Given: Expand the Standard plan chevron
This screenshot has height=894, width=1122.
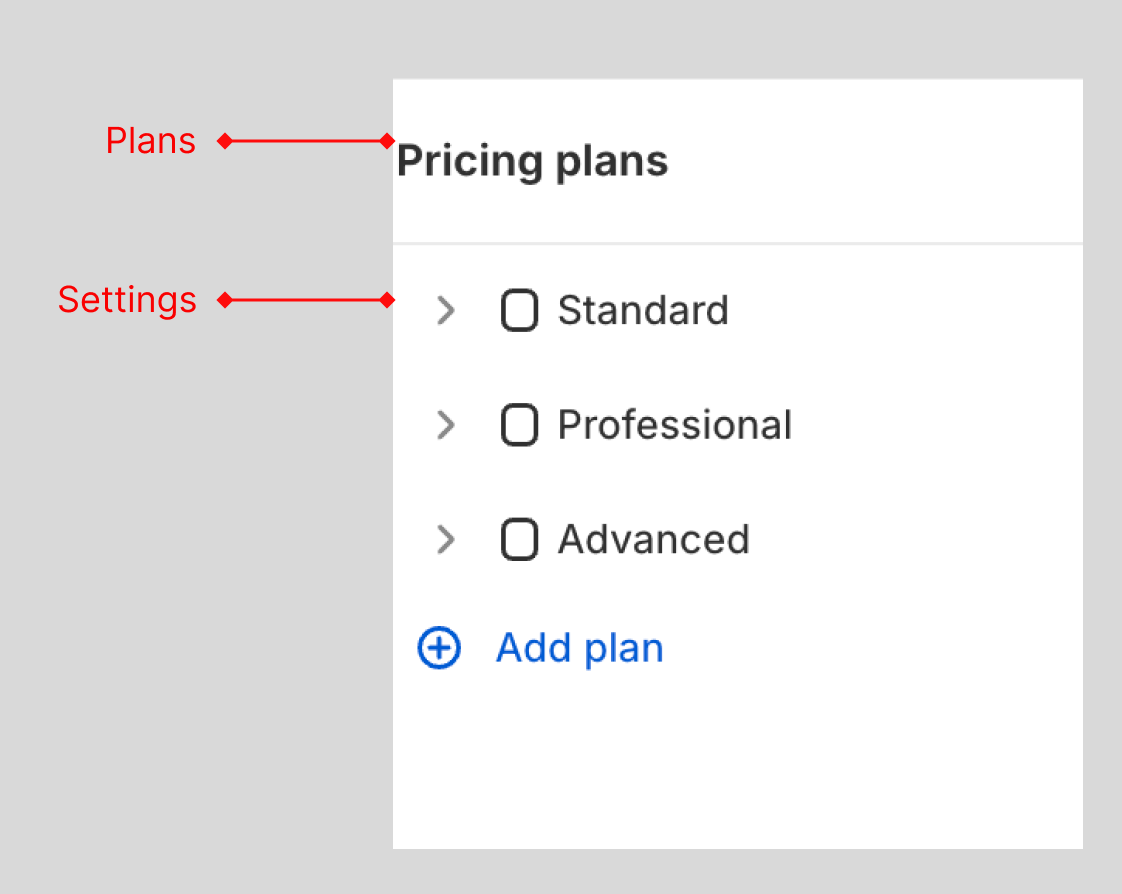Looking at the screenshot, I should [446, 311].
